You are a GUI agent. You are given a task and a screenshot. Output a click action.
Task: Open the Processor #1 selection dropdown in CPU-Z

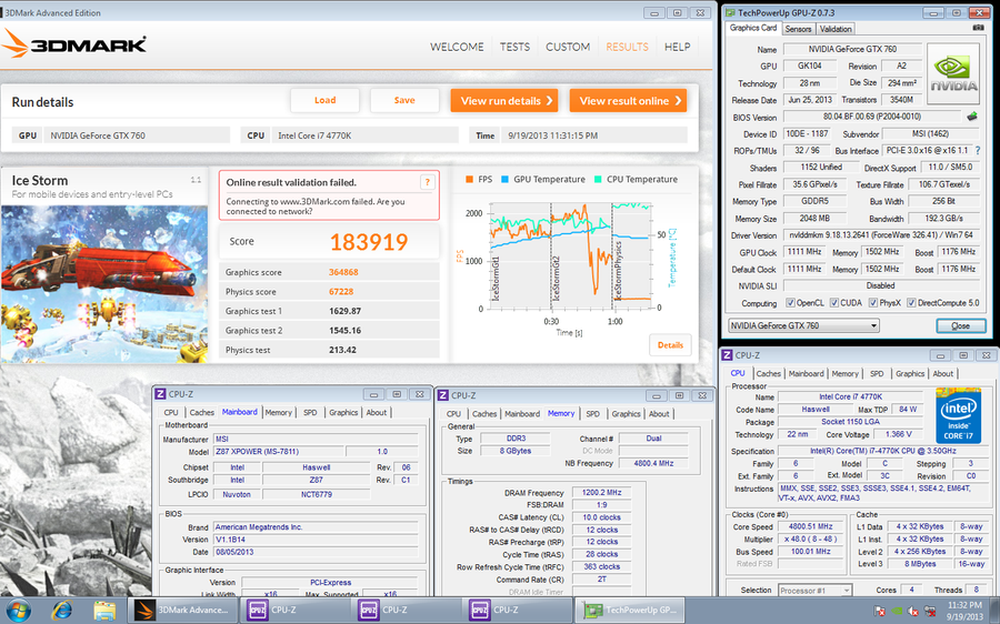814,590
